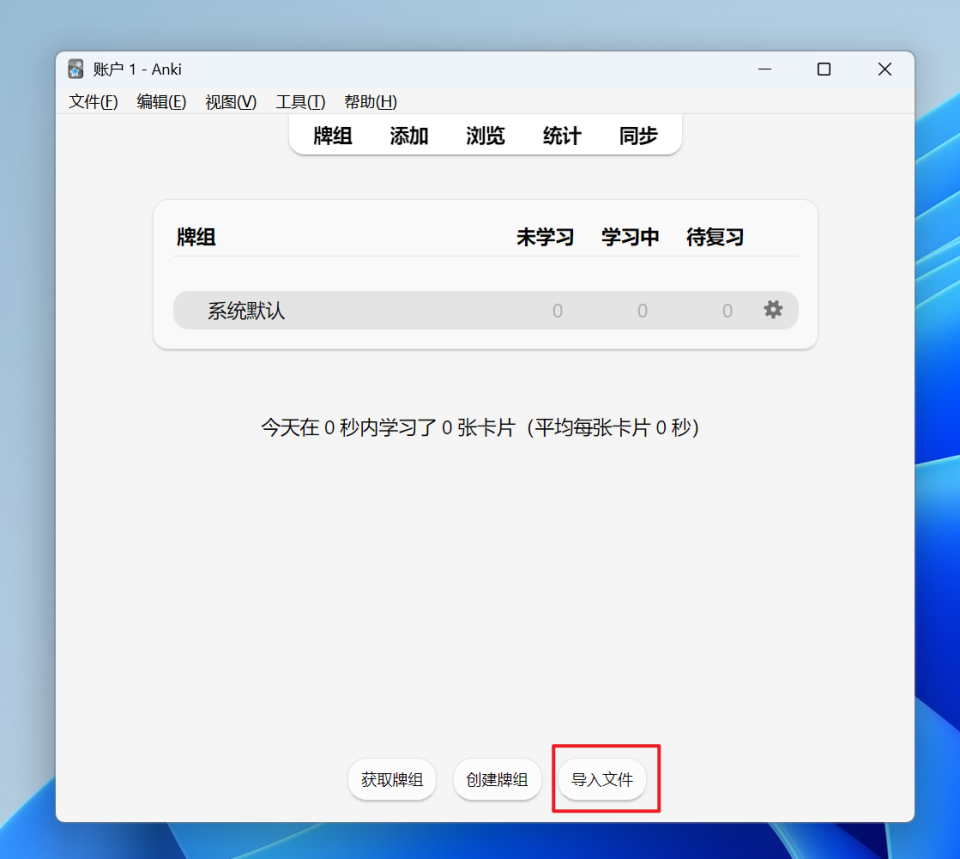
Task: Show the 统计 statistics
Action: [561, 135]
